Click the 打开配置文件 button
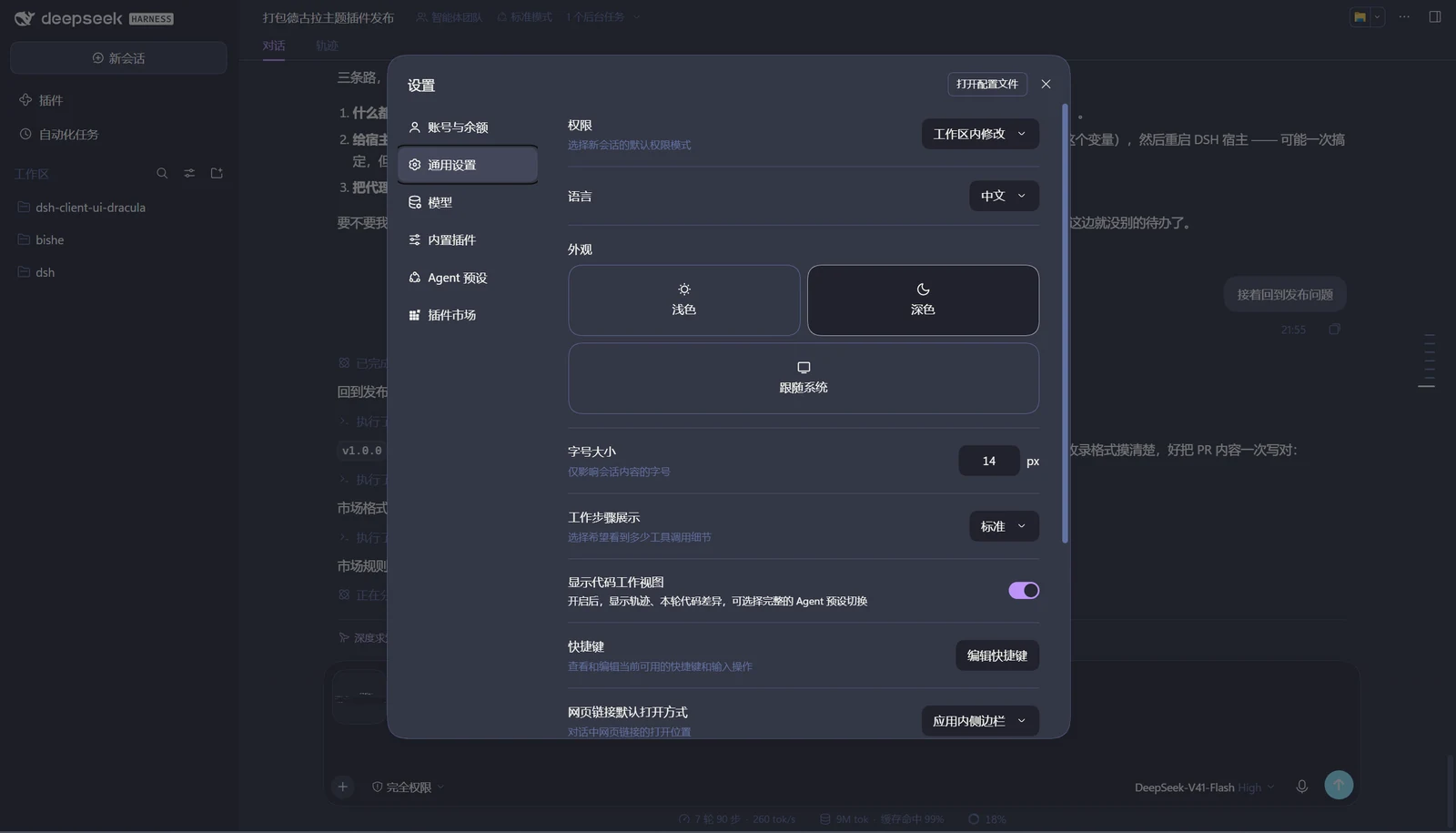The width and height of the screenshot is (1456, 833). click(x=987, y=84)
